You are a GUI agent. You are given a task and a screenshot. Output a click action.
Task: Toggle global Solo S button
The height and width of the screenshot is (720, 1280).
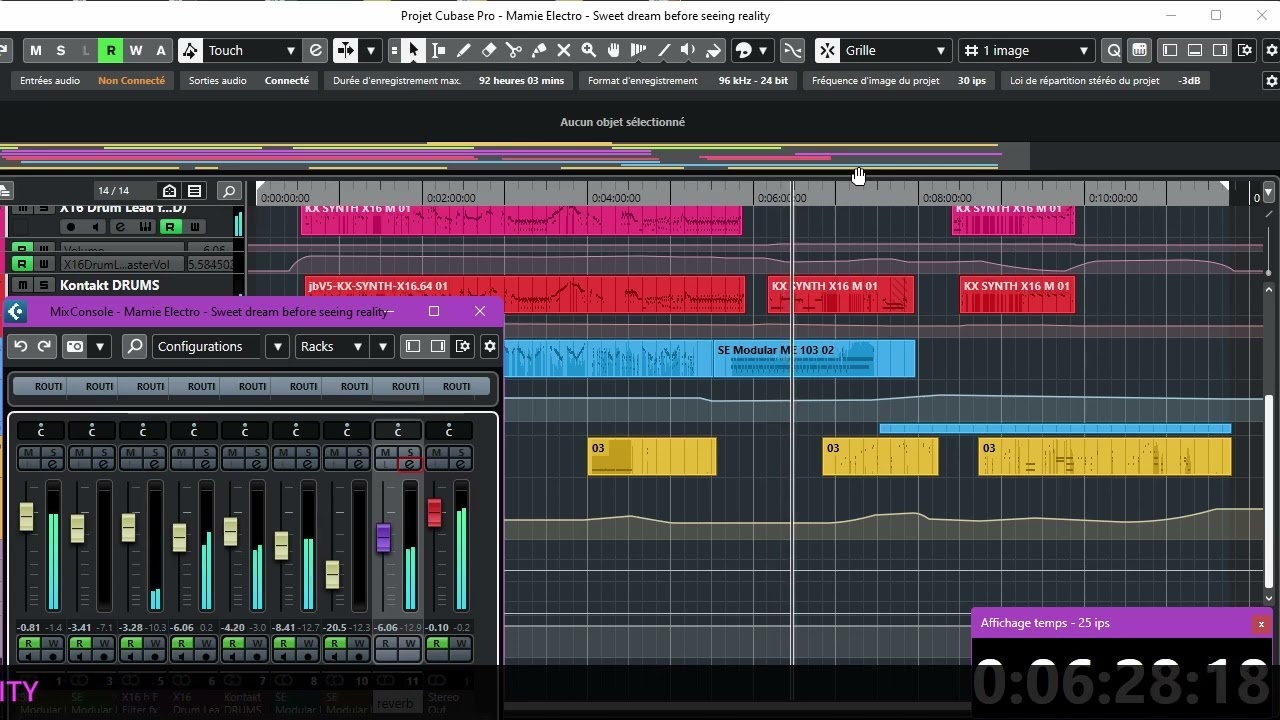(61, 50)
